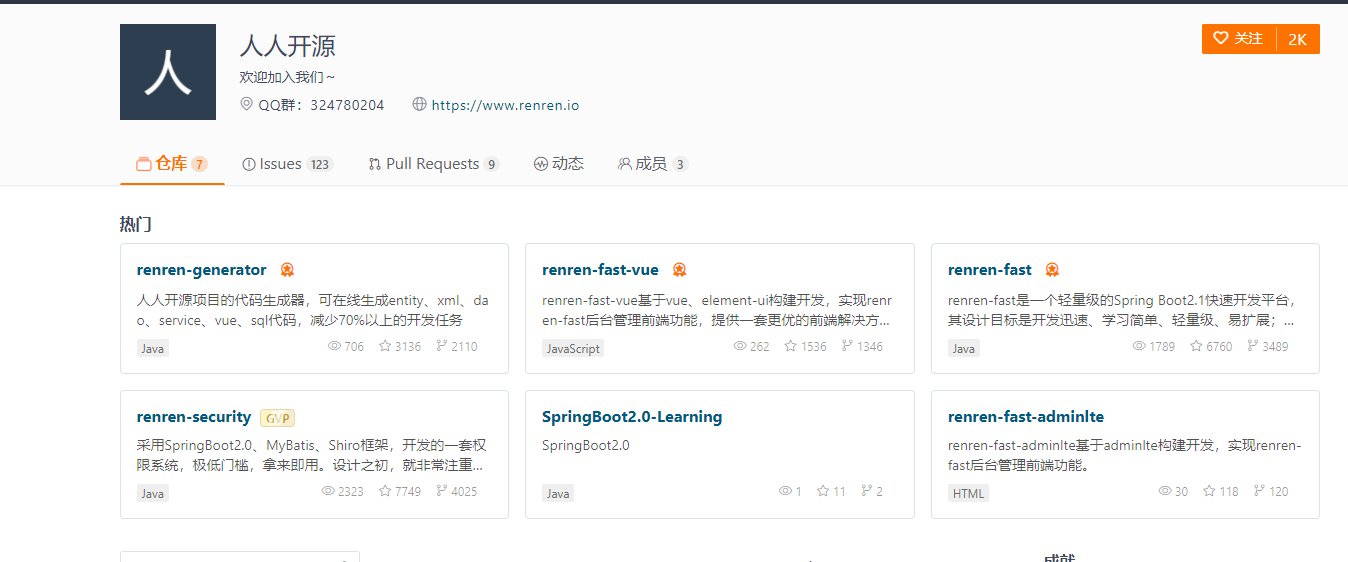Click the fork icon on SpringBoot2.0-Learning card
The image size is (1348, 562).
click(867, 491)
